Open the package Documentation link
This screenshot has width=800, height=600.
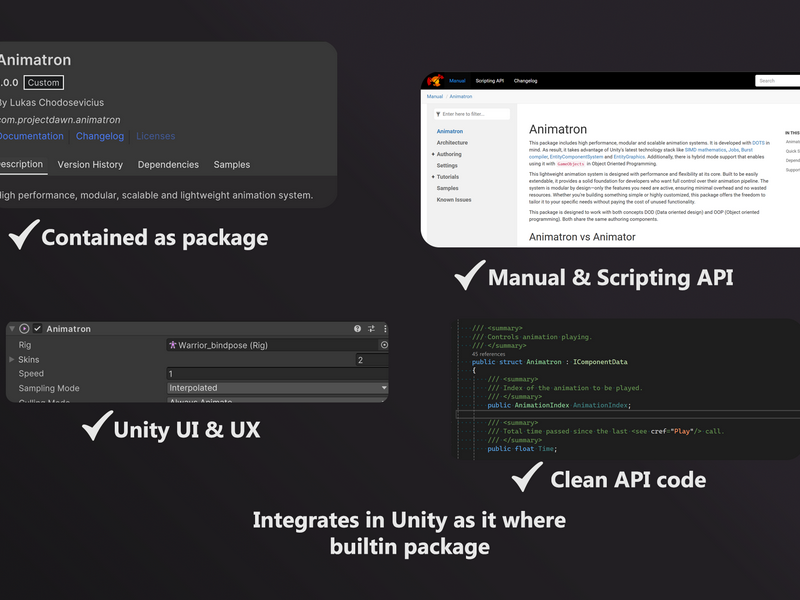pyautogui.click(x=32, y=136)
